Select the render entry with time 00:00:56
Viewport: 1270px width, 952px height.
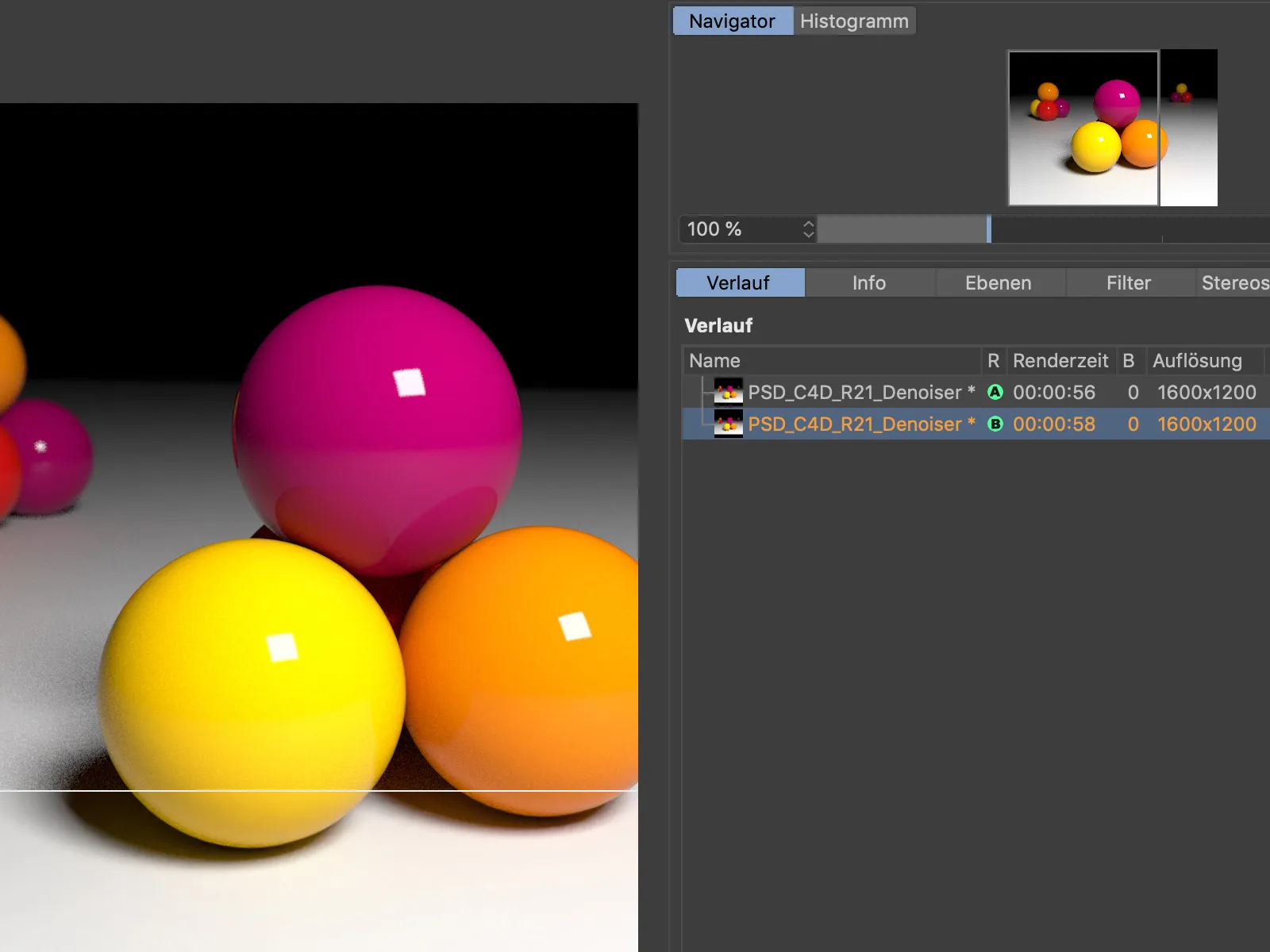coord(976,392)
